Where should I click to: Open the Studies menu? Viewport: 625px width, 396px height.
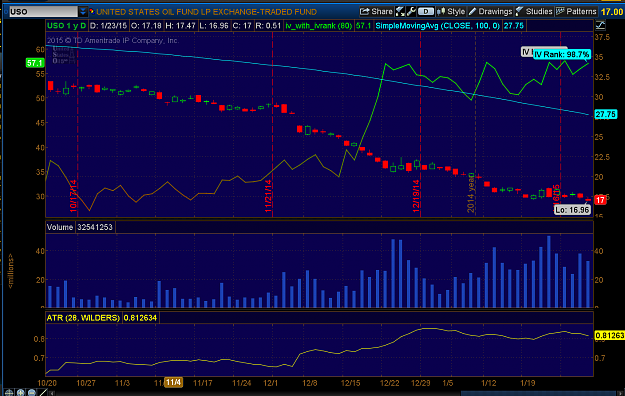click(x=534, y=12)
